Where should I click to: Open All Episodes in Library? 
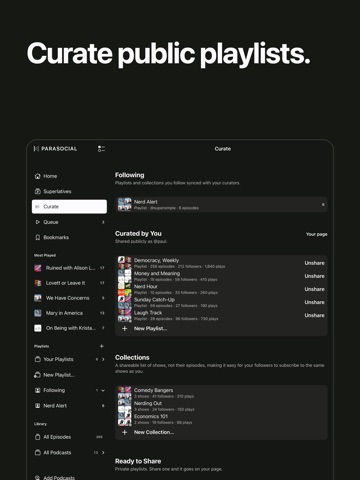[x=69, y=437]
